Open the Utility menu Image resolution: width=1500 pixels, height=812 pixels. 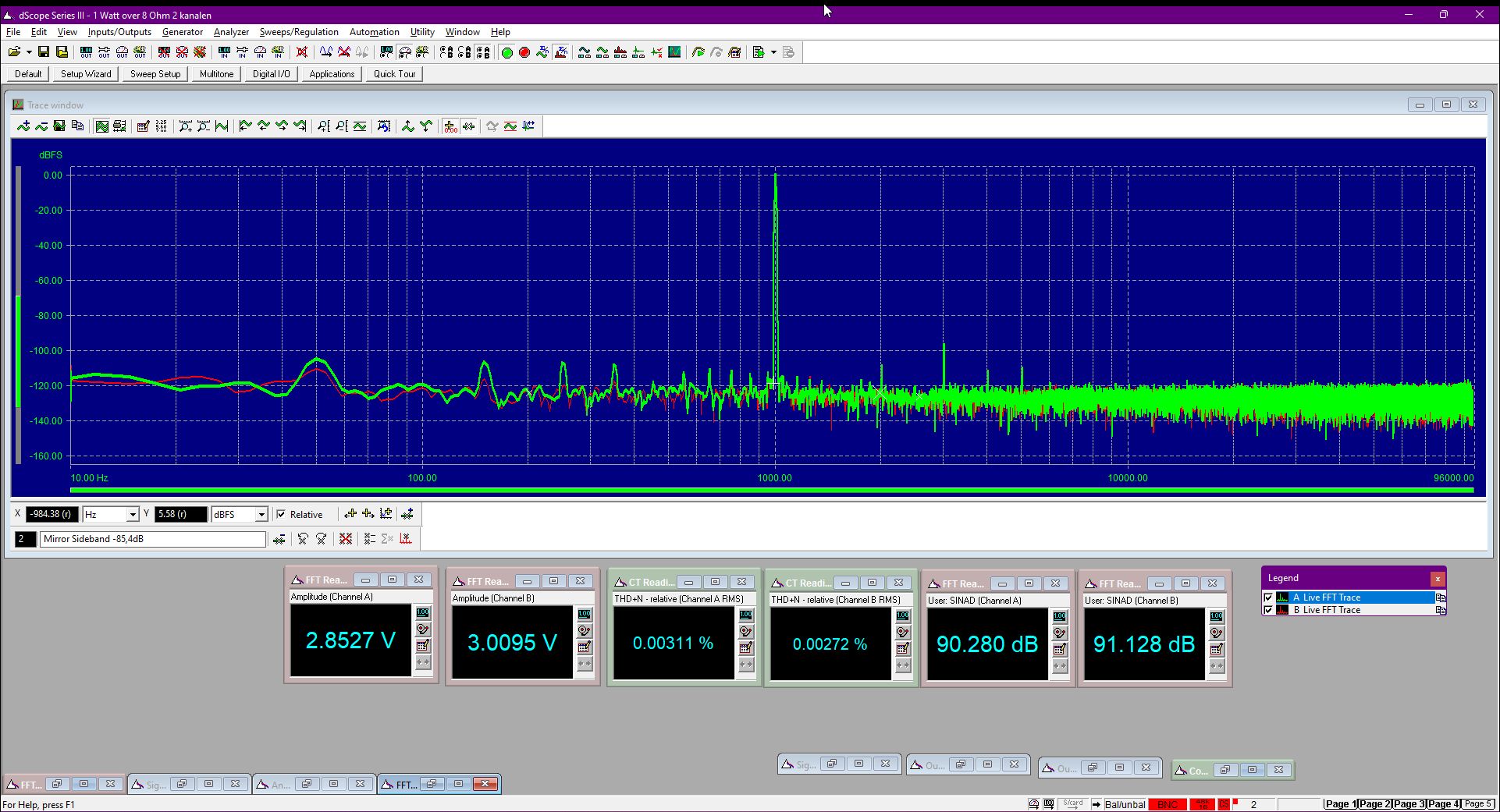[x=422, y=32]
